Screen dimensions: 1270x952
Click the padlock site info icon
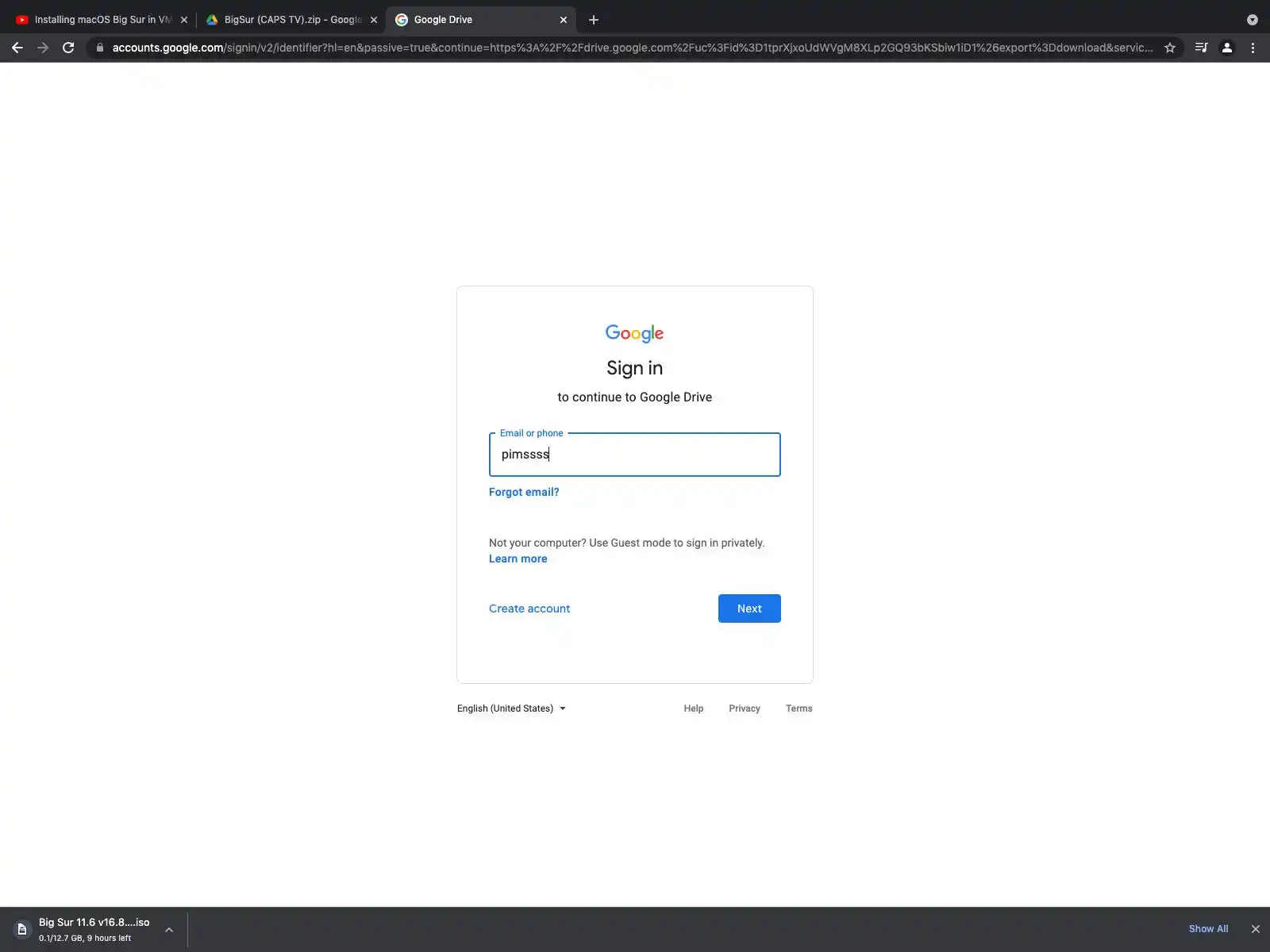point(99,48)
